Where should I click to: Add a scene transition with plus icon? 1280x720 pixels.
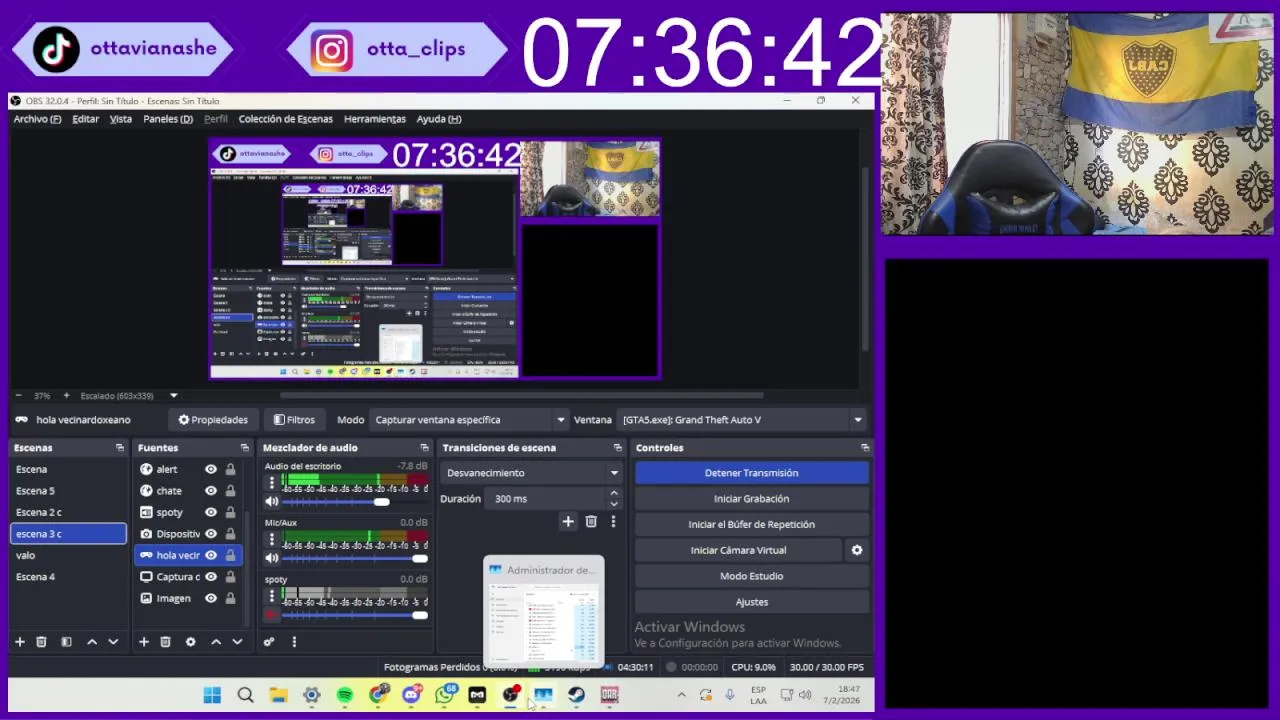pos(568,521)
